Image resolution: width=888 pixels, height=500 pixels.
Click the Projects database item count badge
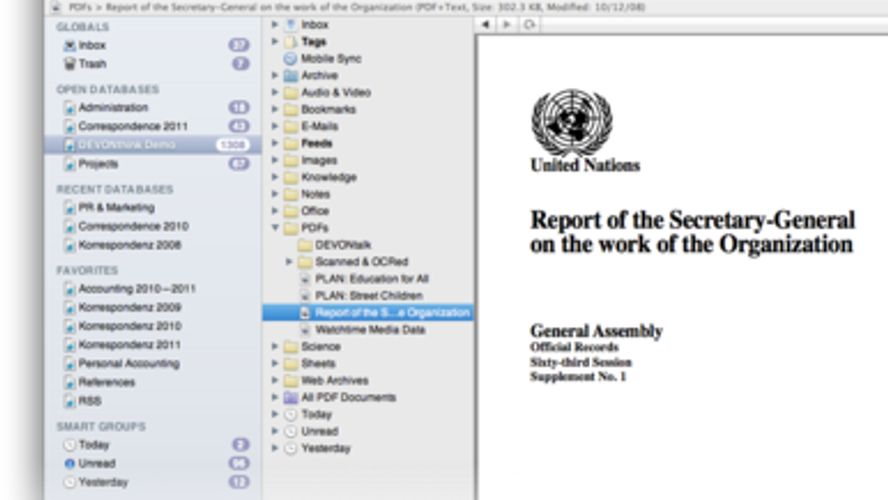tap(239, 164)
